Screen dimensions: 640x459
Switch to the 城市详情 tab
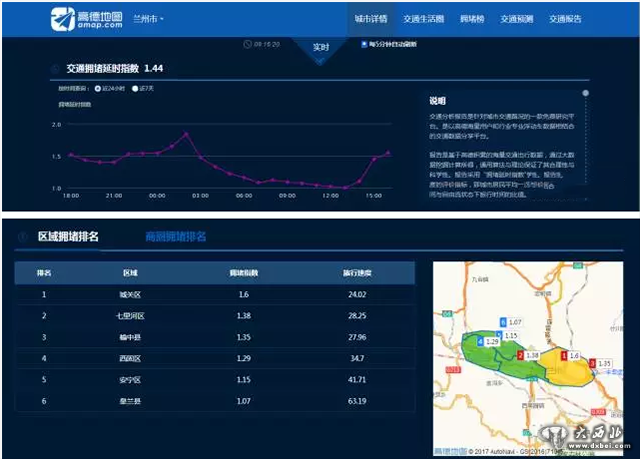pyautogui.click(x=371, y=19)
